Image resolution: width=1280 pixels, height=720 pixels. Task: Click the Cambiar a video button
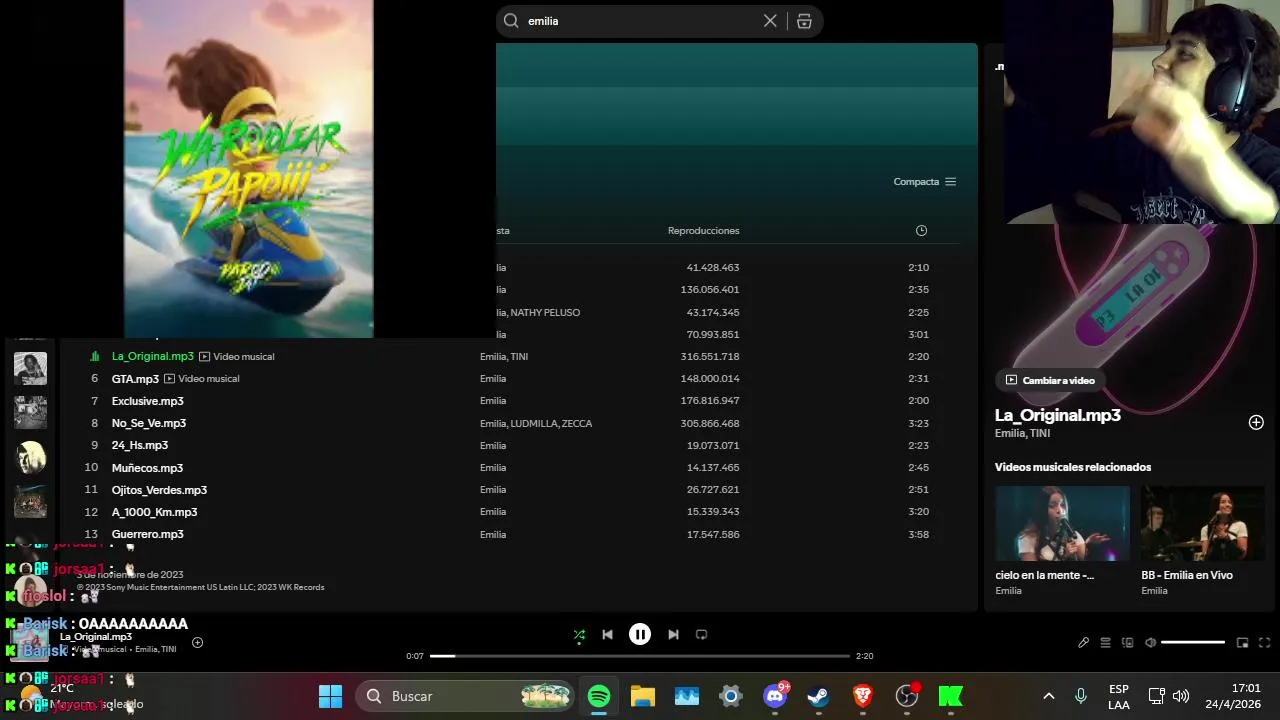(x=1049, y=380)
